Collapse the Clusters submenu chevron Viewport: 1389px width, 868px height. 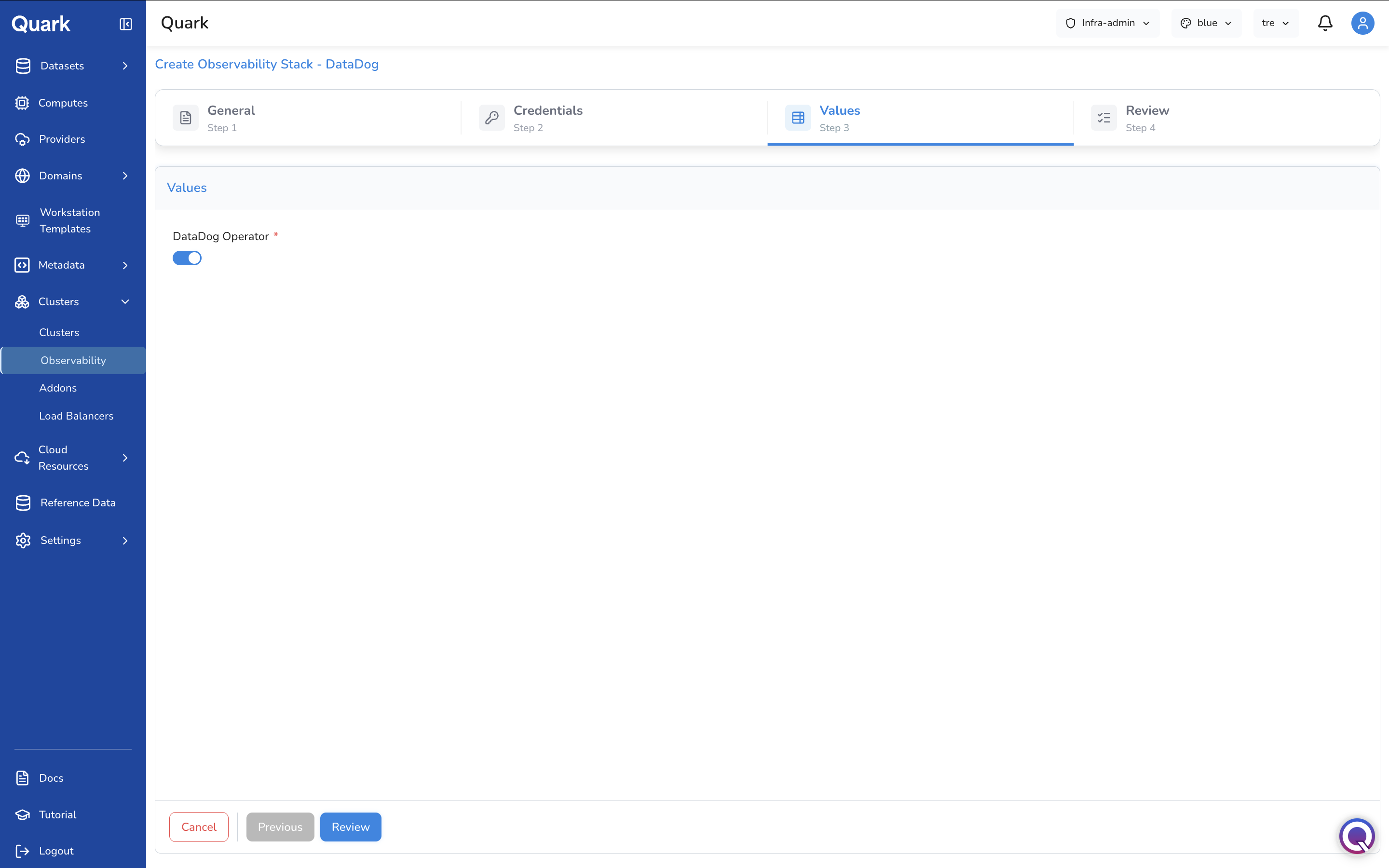pos(125,302)
